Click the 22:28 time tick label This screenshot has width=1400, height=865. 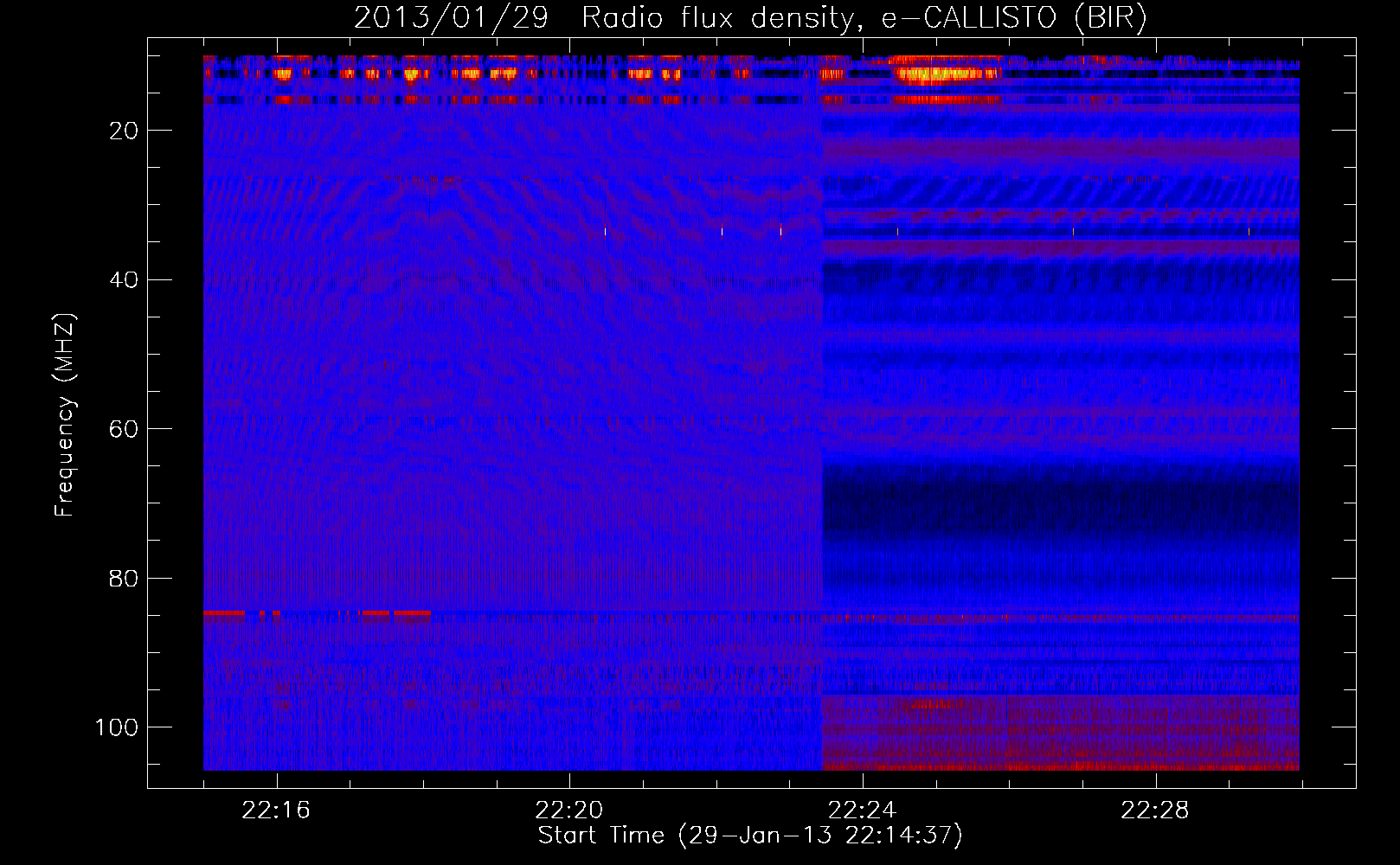click(x=1155, y=811)
